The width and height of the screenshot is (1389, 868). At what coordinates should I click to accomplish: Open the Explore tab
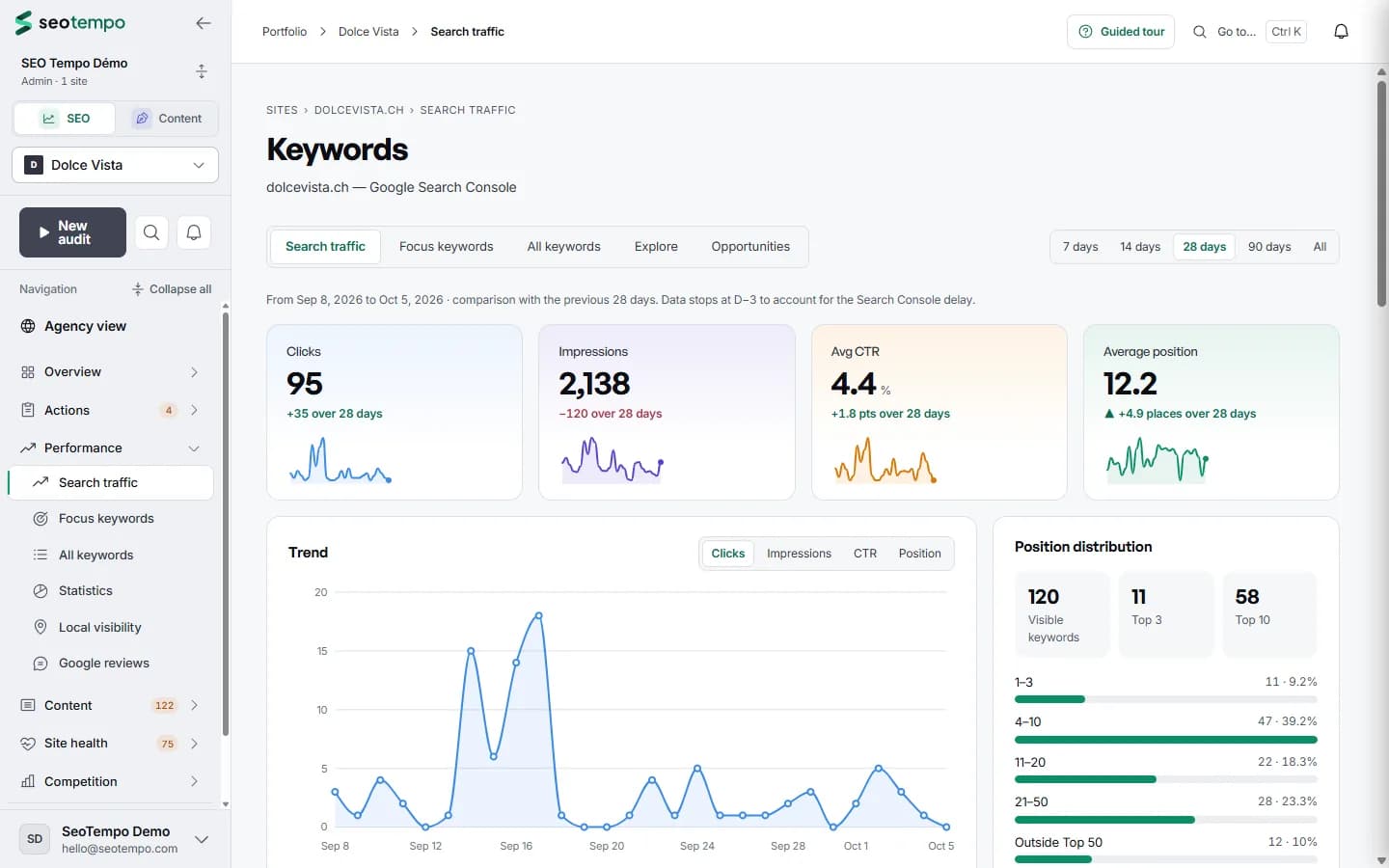pyautogui.click(x=656, y=247)
